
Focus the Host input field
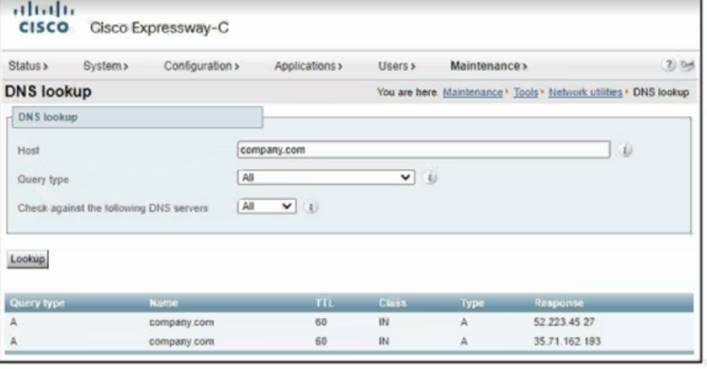[x=424, y=150]
